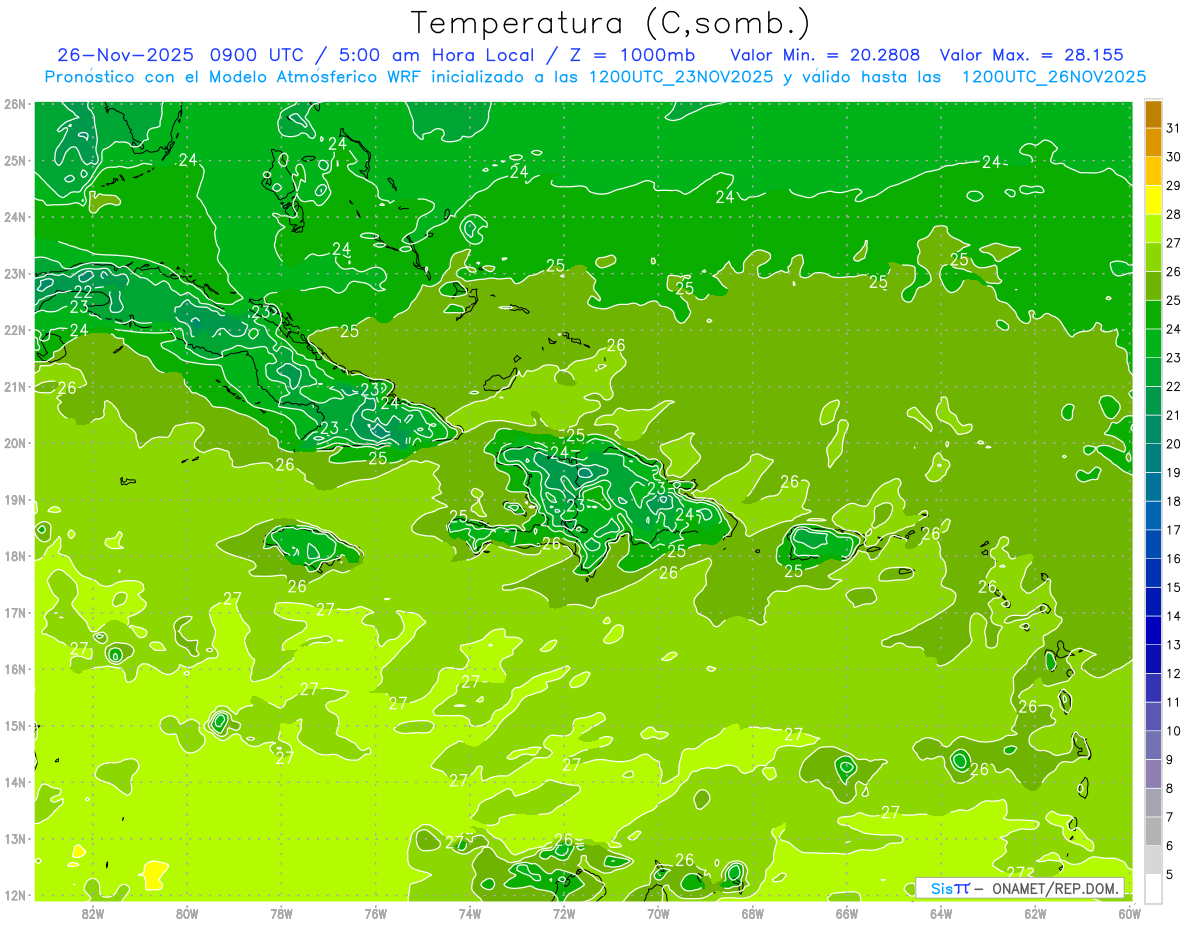The width and height of the screenshot is (1200, 927).
Task: Click the yellow legend segment between 28 and 29
Action: [x=1153, y=200]
